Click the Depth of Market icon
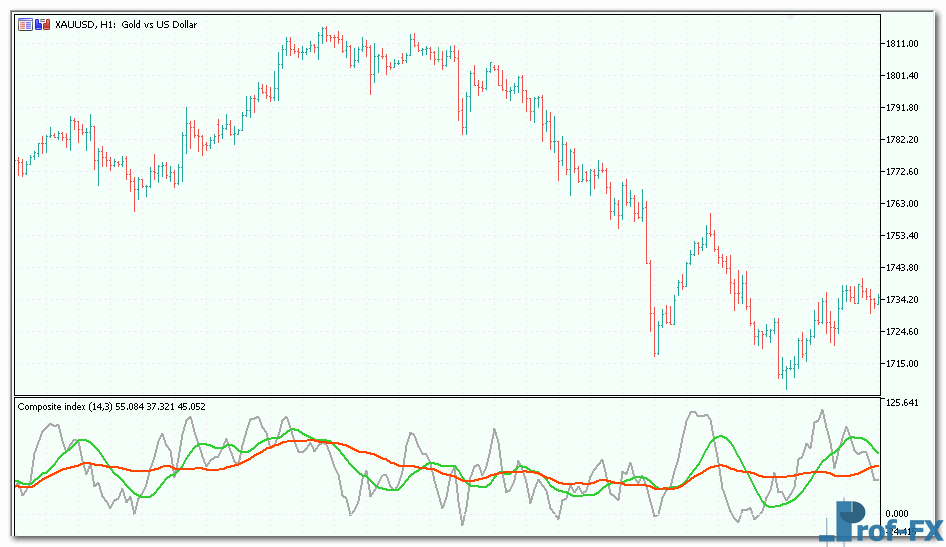 [42, 24]
